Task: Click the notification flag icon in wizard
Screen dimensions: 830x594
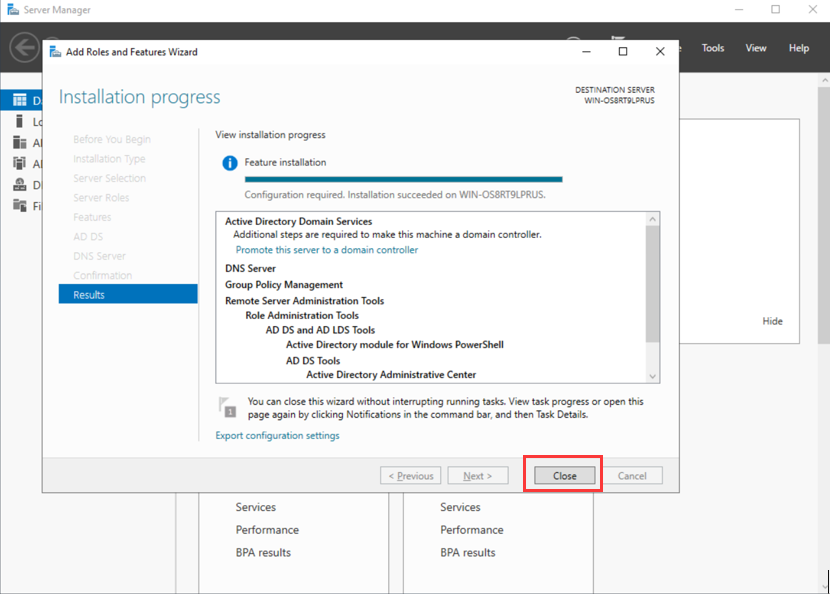Action: [228, 406]
